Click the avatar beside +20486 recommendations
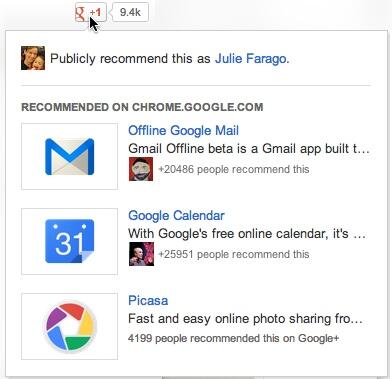 click(141, 169)
